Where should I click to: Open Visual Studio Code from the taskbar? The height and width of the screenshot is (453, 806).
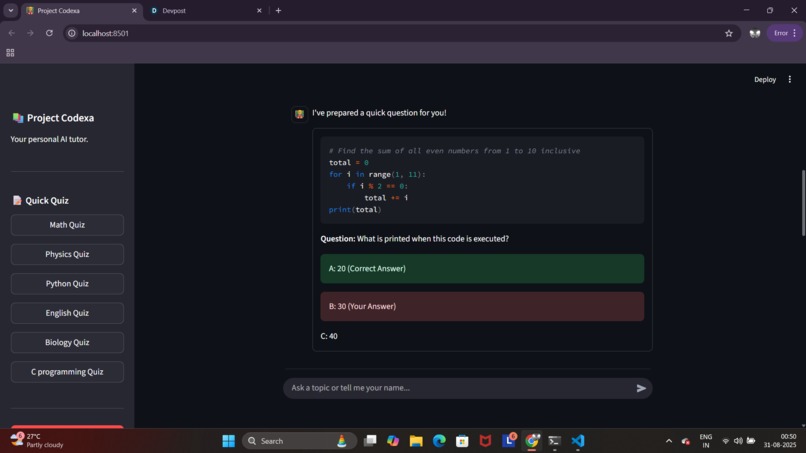578,441
